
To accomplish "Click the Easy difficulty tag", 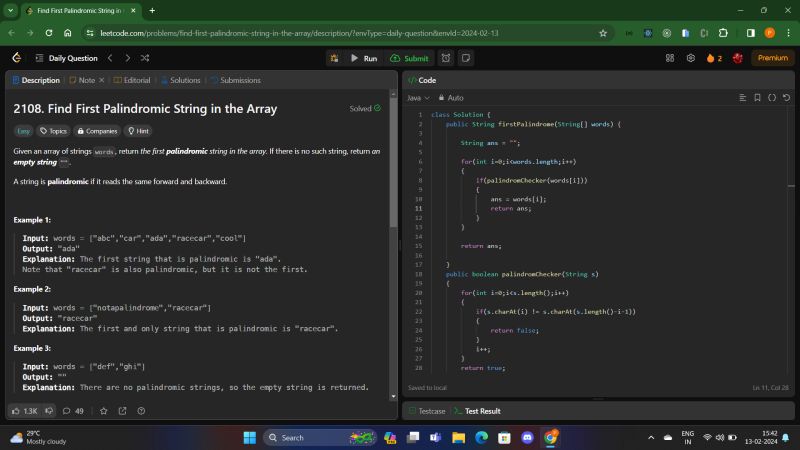I will [x=23, y=131].
